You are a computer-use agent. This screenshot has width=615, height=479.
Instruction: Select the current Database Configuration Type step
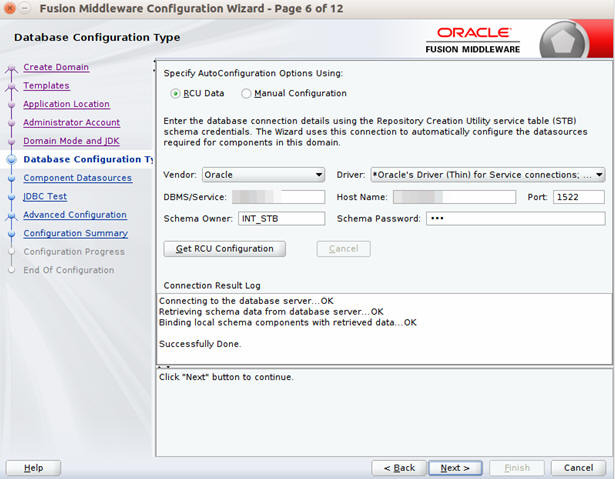88,159
